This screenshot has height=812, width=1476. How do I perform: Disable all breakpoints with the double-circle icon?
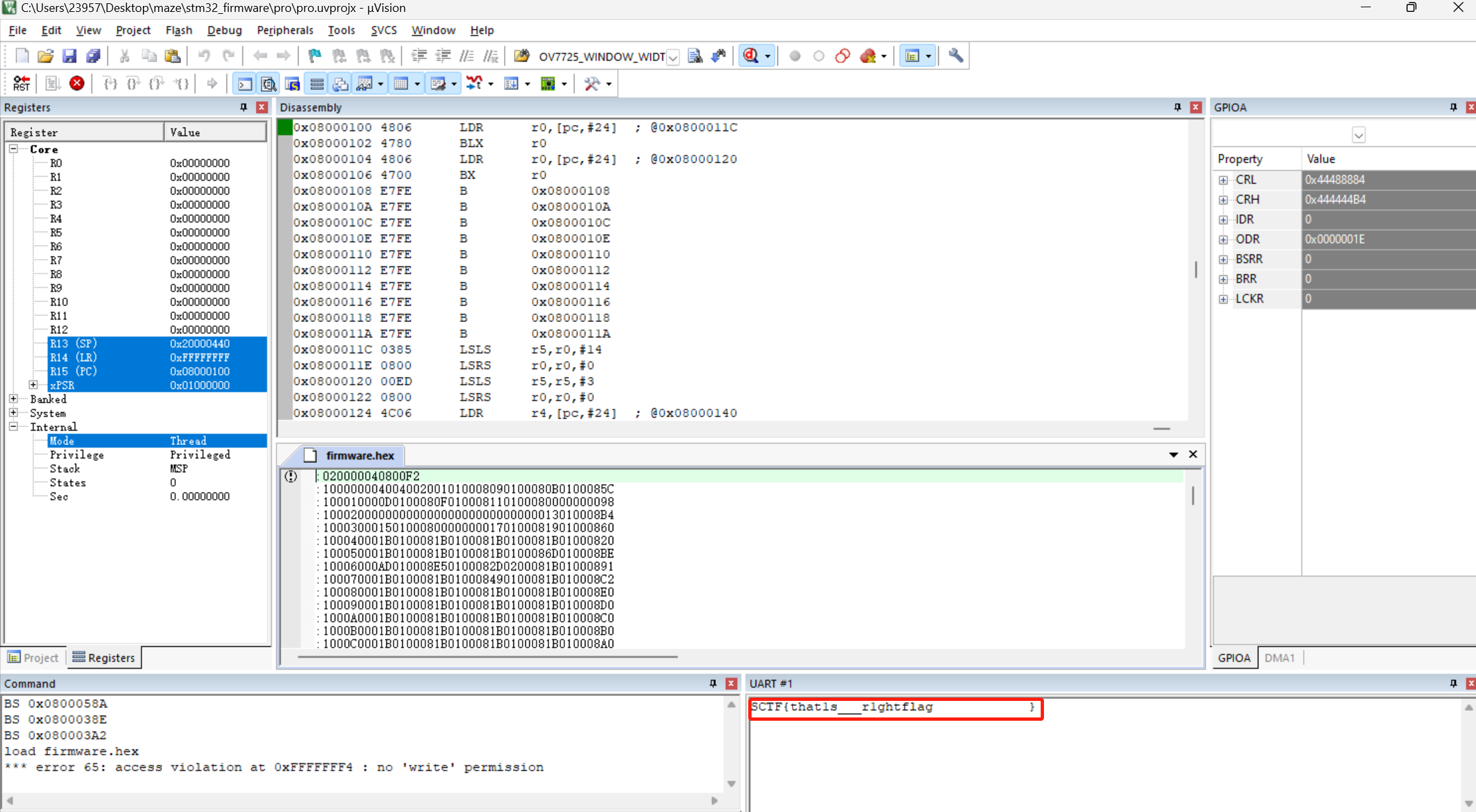843,56
